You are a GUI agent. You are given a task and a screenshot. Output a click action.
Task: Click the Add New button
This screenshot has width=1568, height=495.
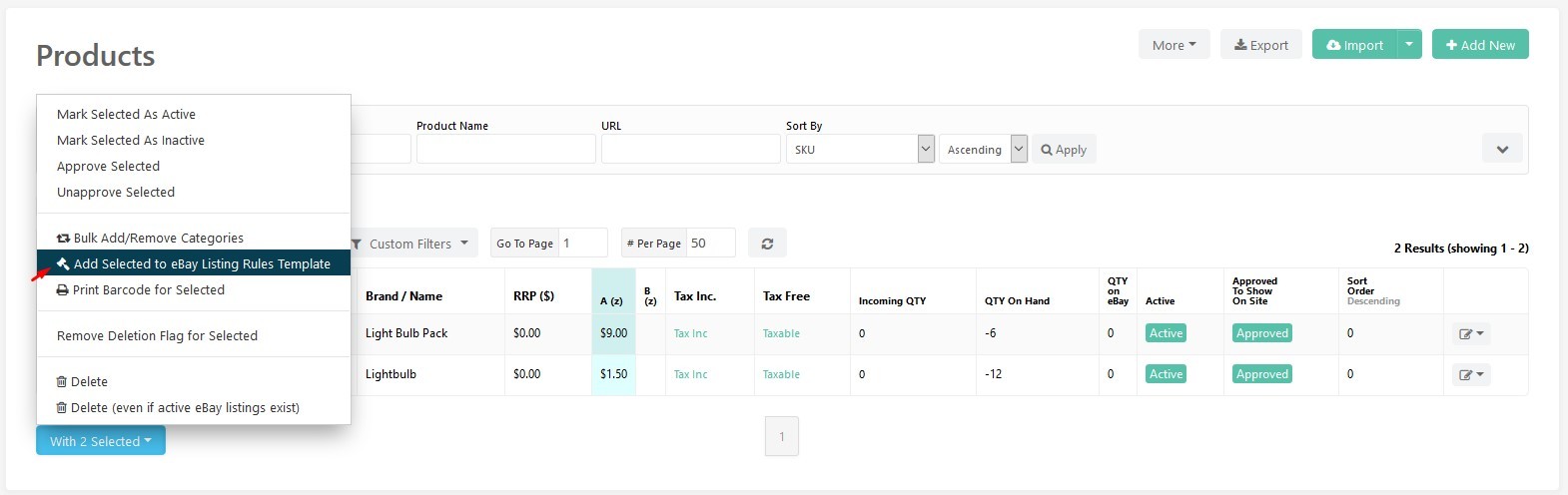coord(1479,45)
